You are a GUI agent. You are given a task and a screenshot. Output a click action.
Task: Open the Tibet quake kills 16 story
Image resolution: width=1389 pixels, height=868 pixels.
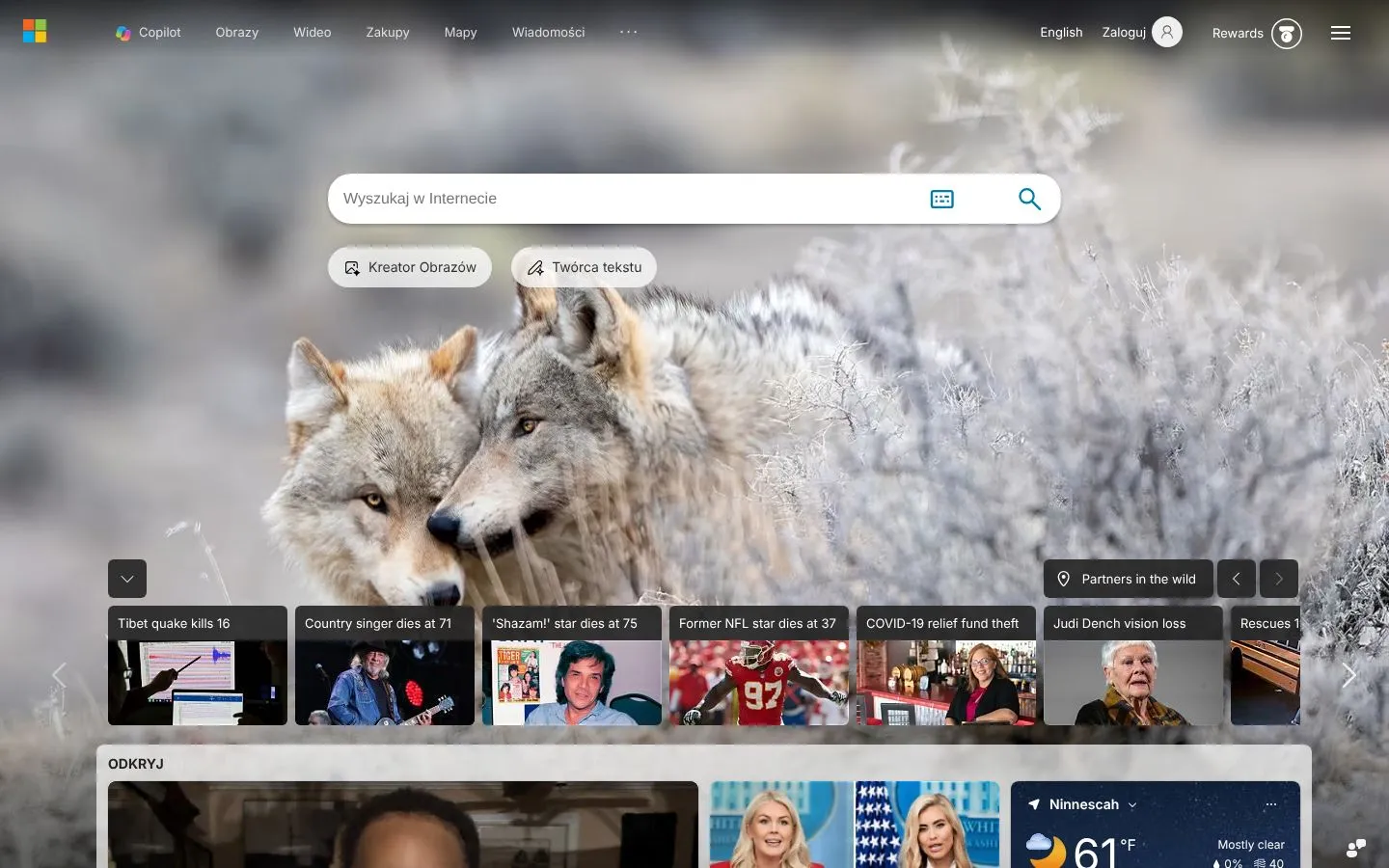click(198, 665)
